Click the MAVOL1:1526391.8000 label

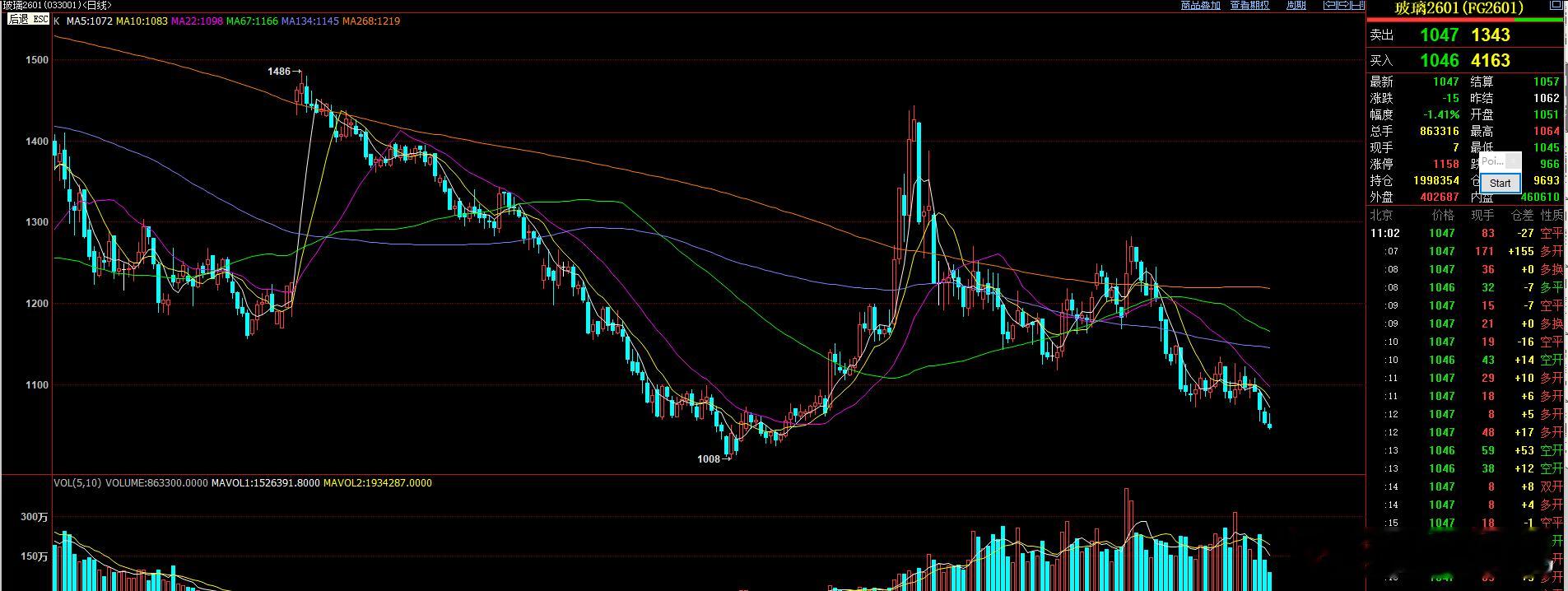[x=266, y=482]
